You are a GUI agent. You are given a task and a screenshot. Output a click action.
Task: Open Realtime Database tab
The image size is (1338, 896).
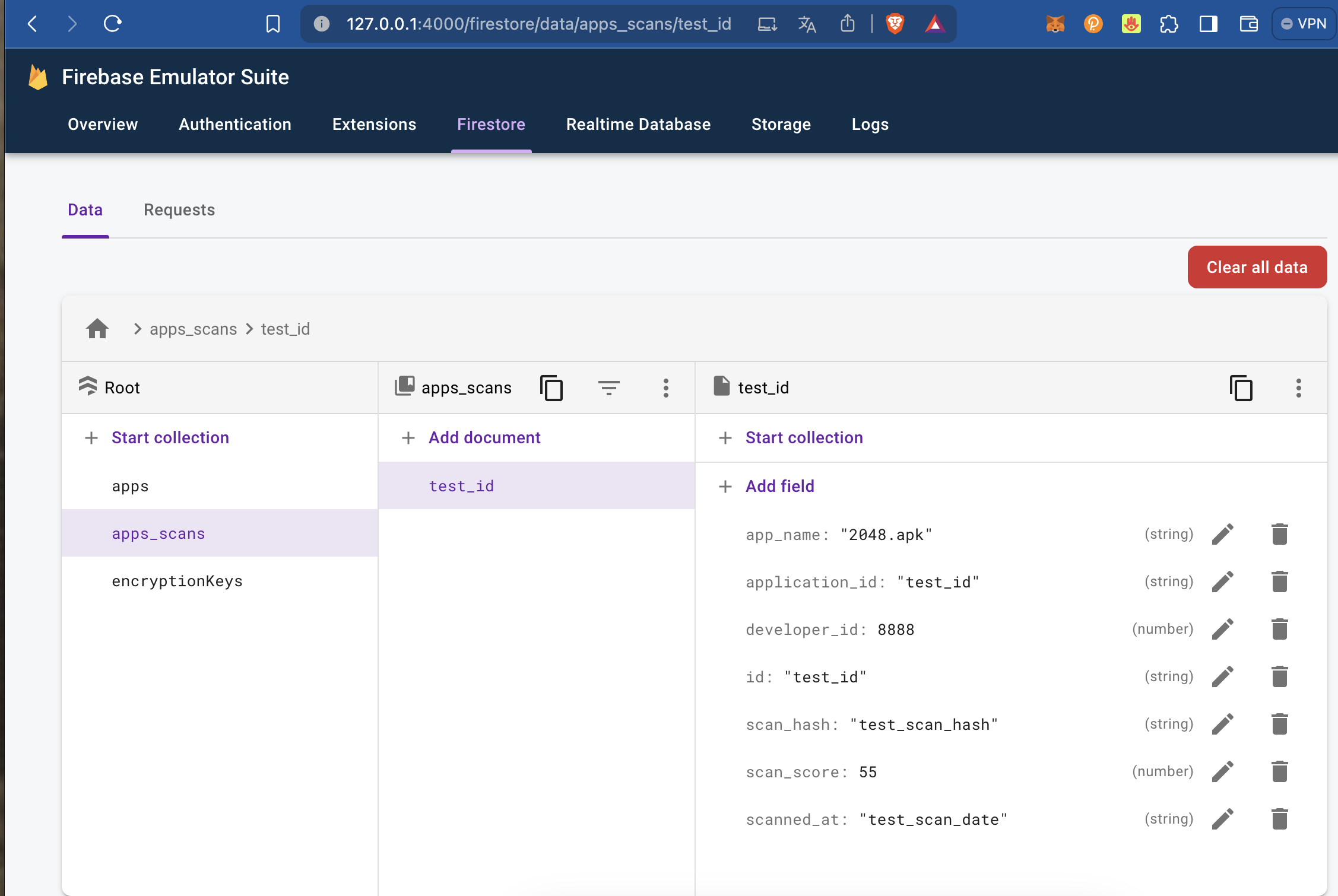(x=638, y=125)
